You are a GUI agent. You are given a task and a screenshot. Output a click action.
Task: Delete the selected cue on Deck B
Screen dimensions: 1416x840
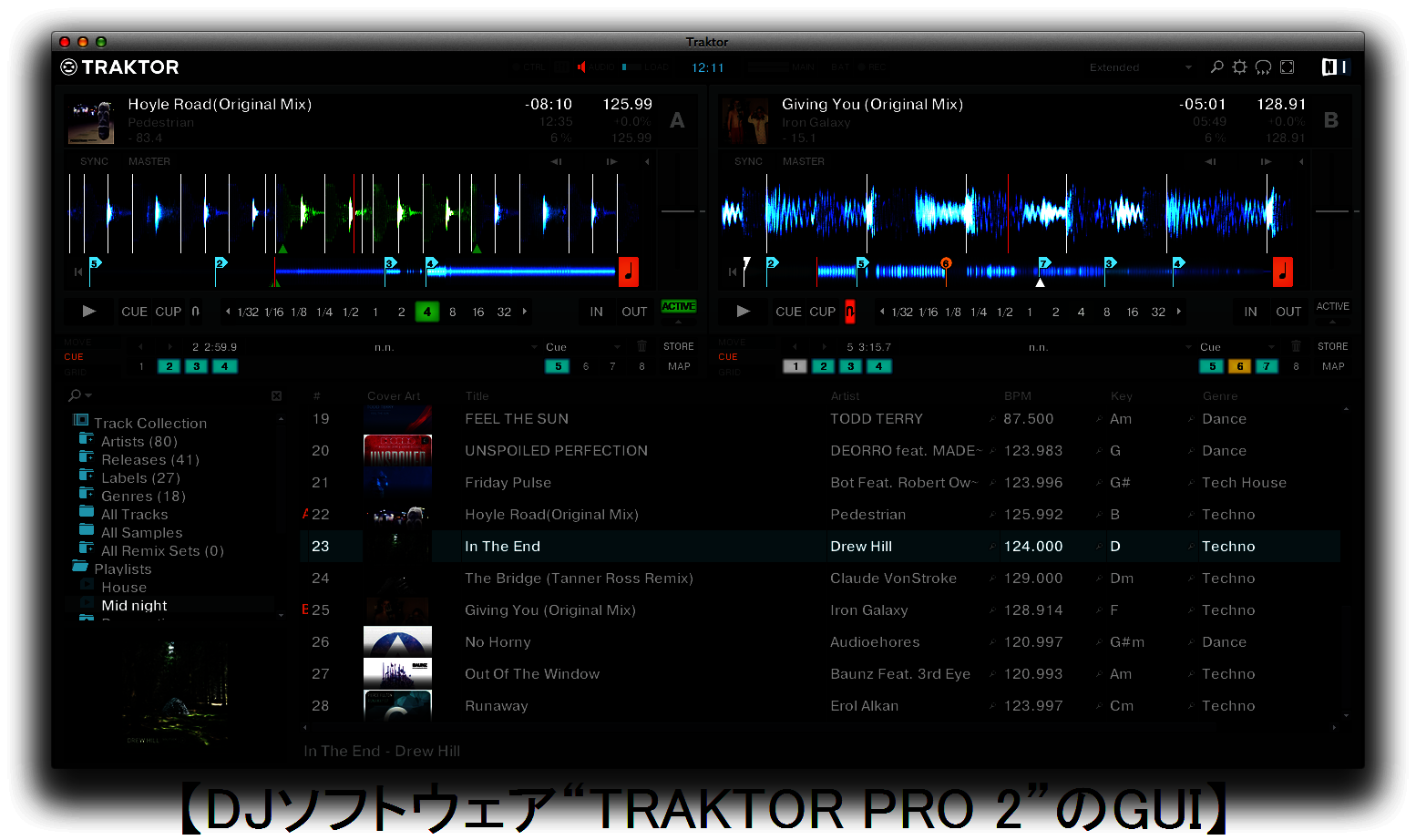(1296, 346)
